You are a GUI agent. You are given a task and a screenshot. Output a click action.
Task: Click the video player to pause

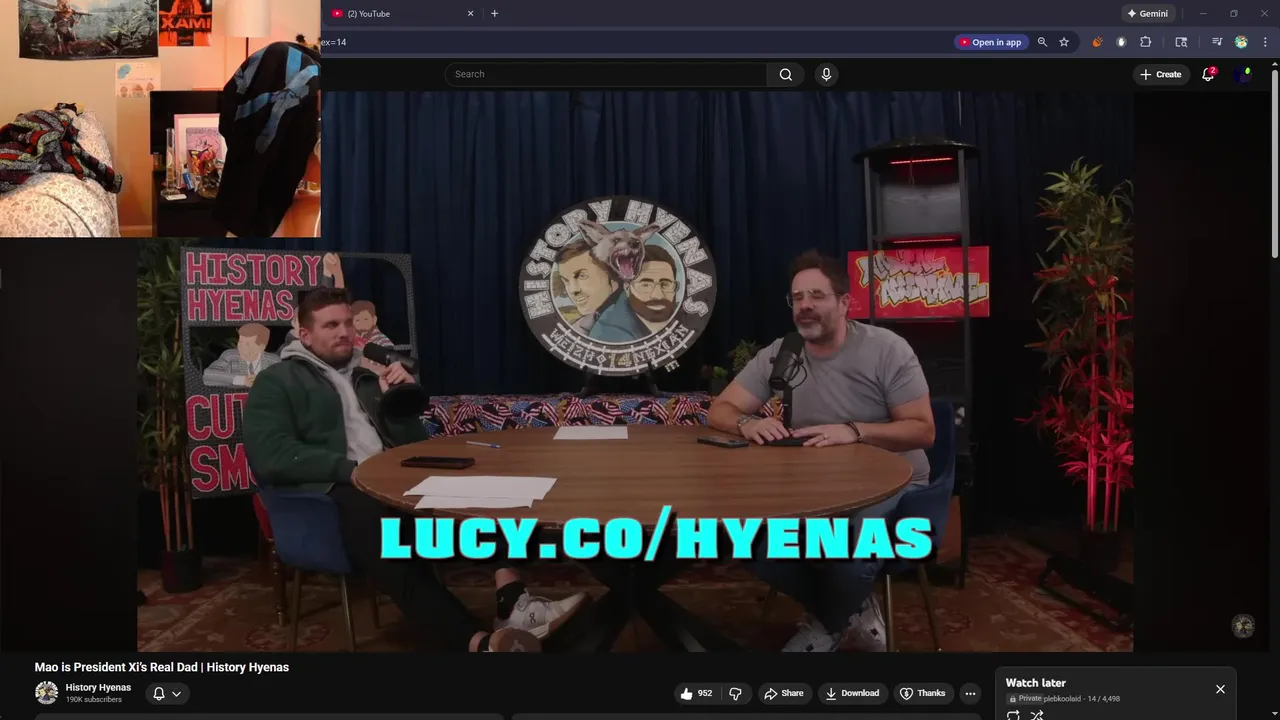pyautogui.click(x=635, y=370)
